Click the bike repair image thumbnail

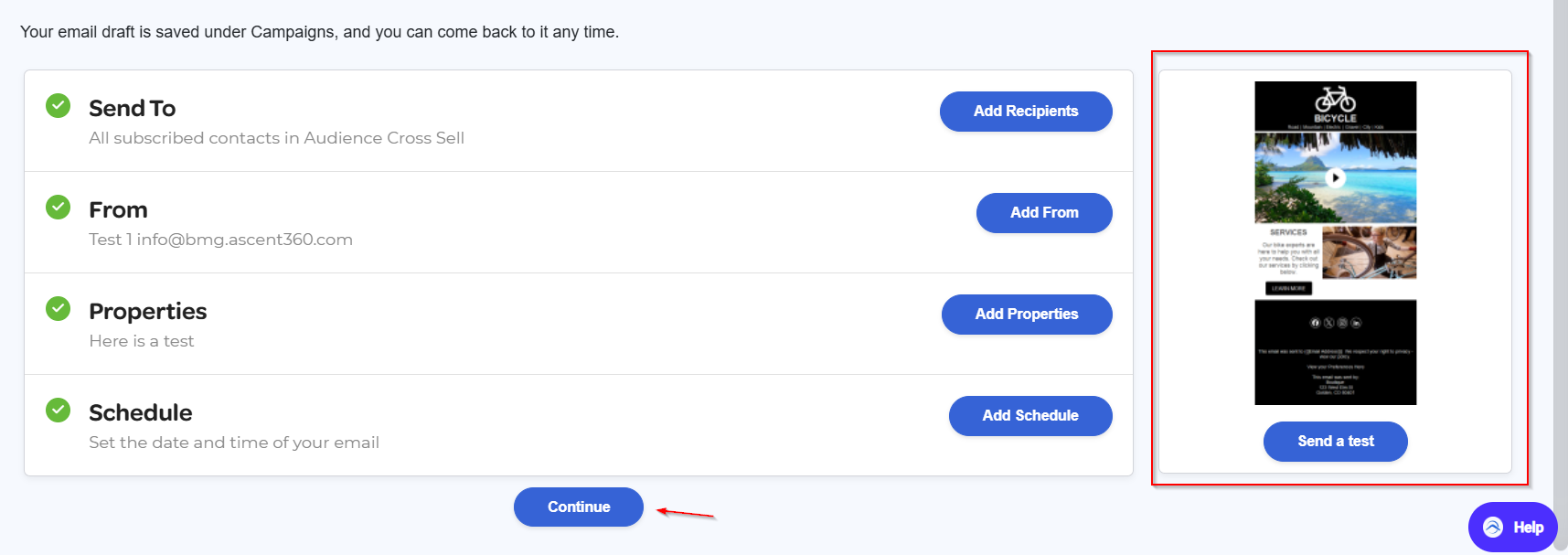coord(1369,252)
